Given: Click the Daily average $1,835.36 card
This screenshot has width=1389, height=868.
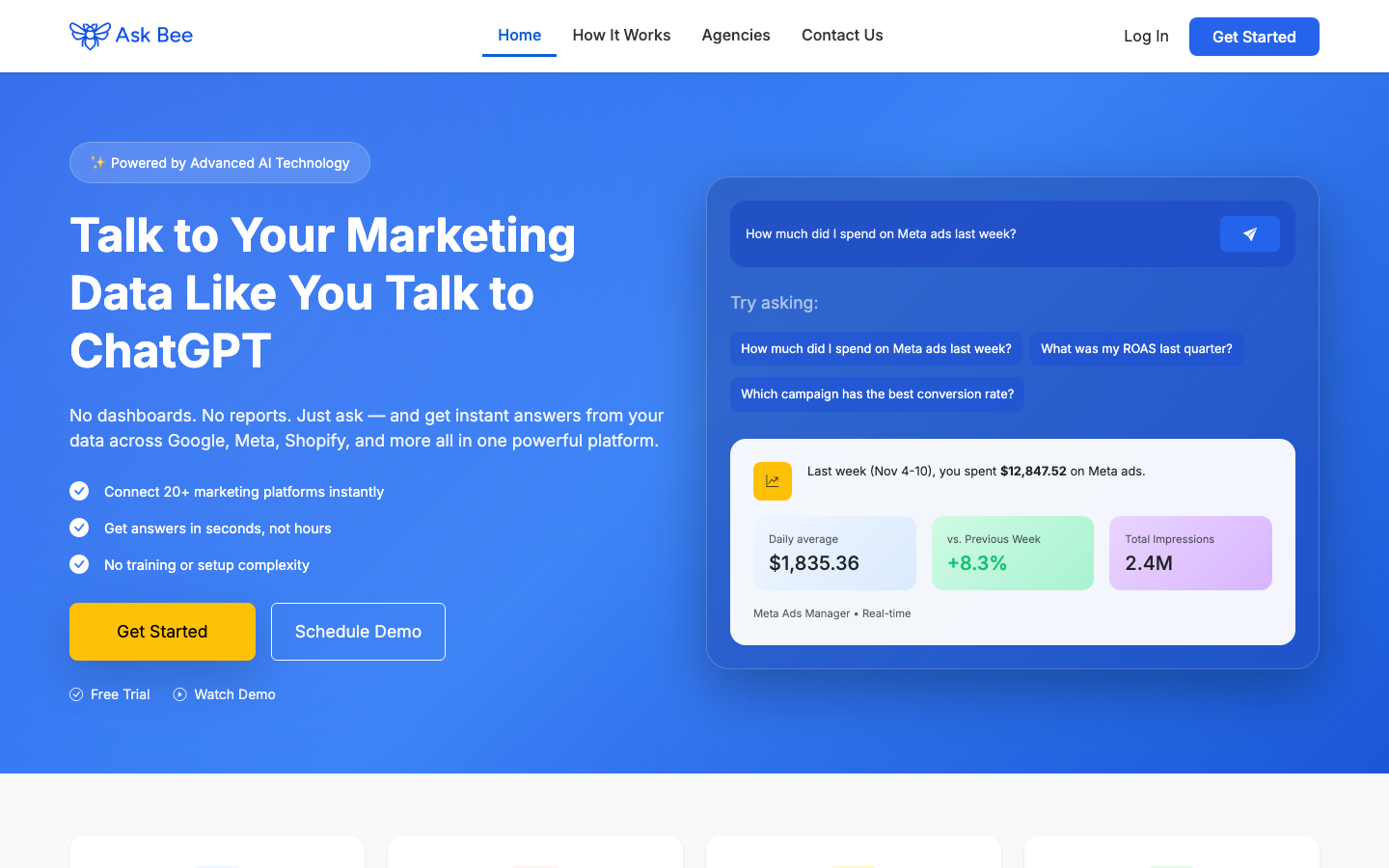Looking at the screenshot, I should pos(834,553).
